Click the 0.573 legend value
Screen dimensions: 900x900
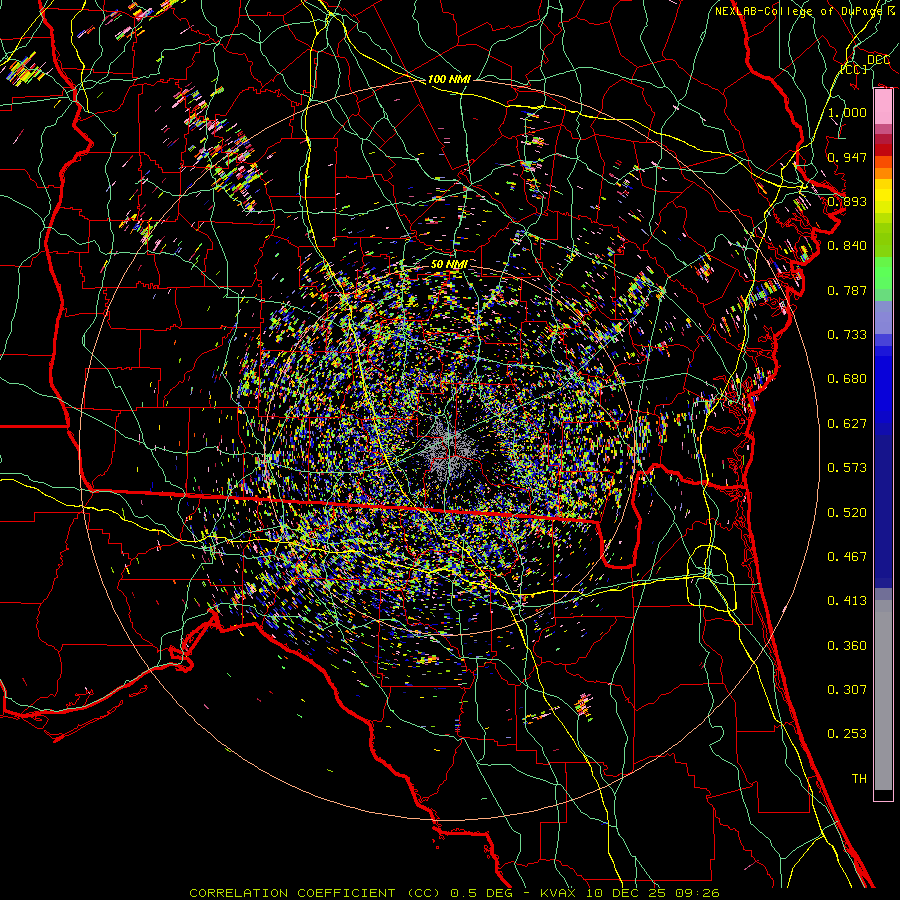[x=847, y=468]
